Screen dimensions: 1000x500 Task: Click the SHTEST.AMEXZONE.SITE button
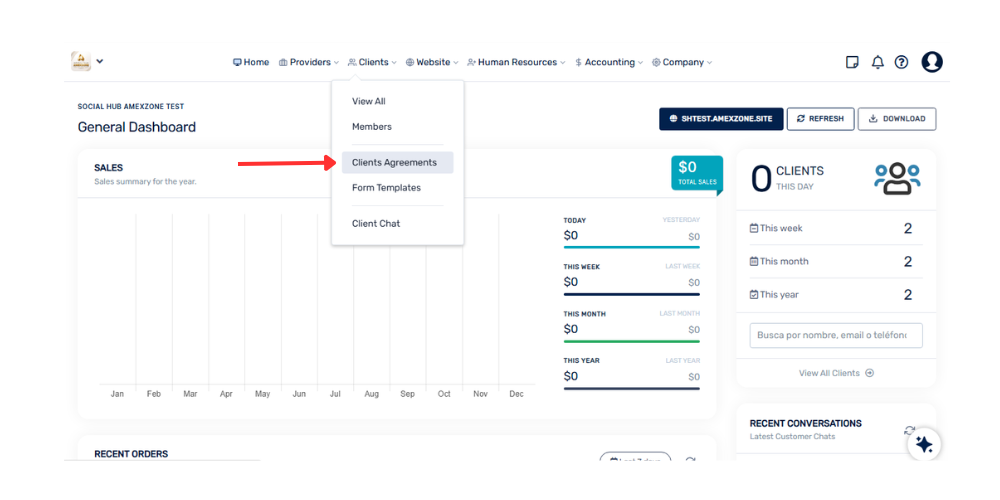click(x=721, y=119)
